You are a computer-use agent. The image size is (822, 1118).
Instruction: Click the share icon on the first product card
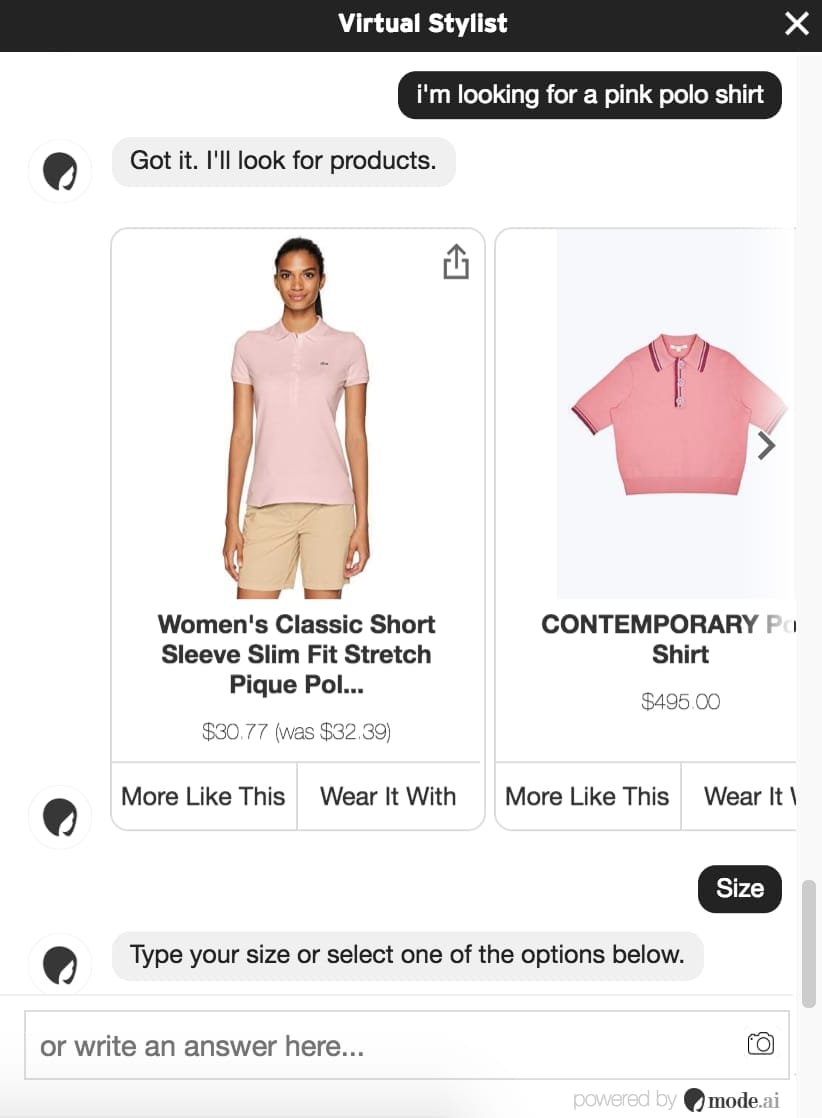coord(456,262)
